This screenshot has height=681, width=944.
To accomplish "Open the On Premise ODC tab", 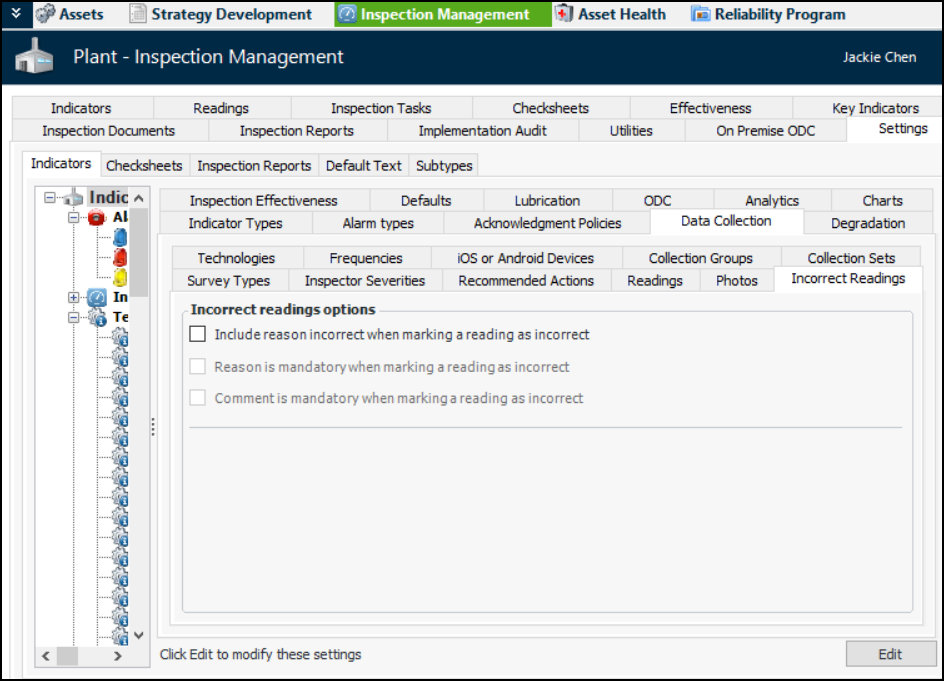I will [x=765, y=131].
